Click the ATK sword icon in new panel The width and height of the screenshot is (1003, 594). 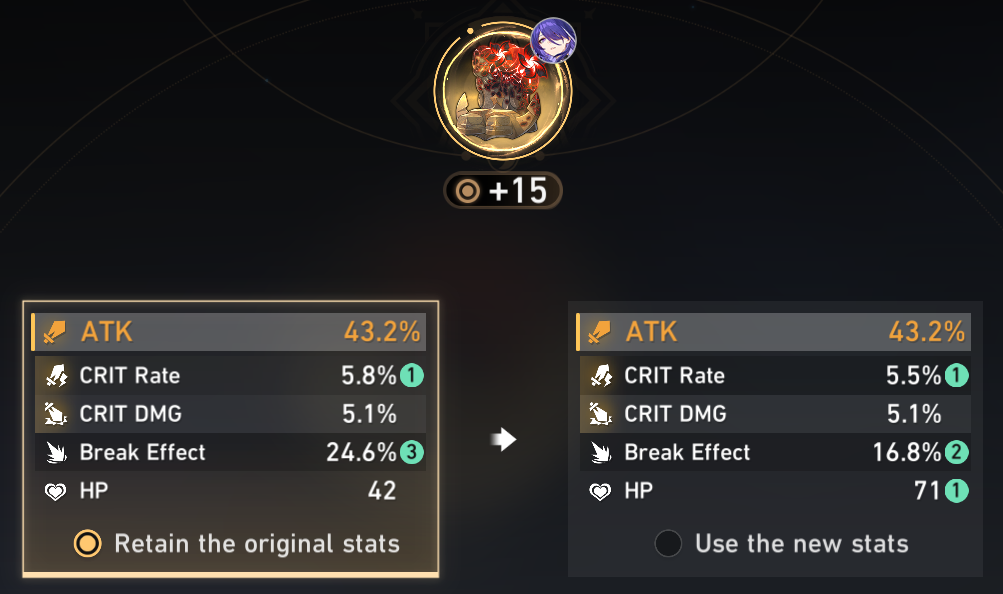(599, 332)
